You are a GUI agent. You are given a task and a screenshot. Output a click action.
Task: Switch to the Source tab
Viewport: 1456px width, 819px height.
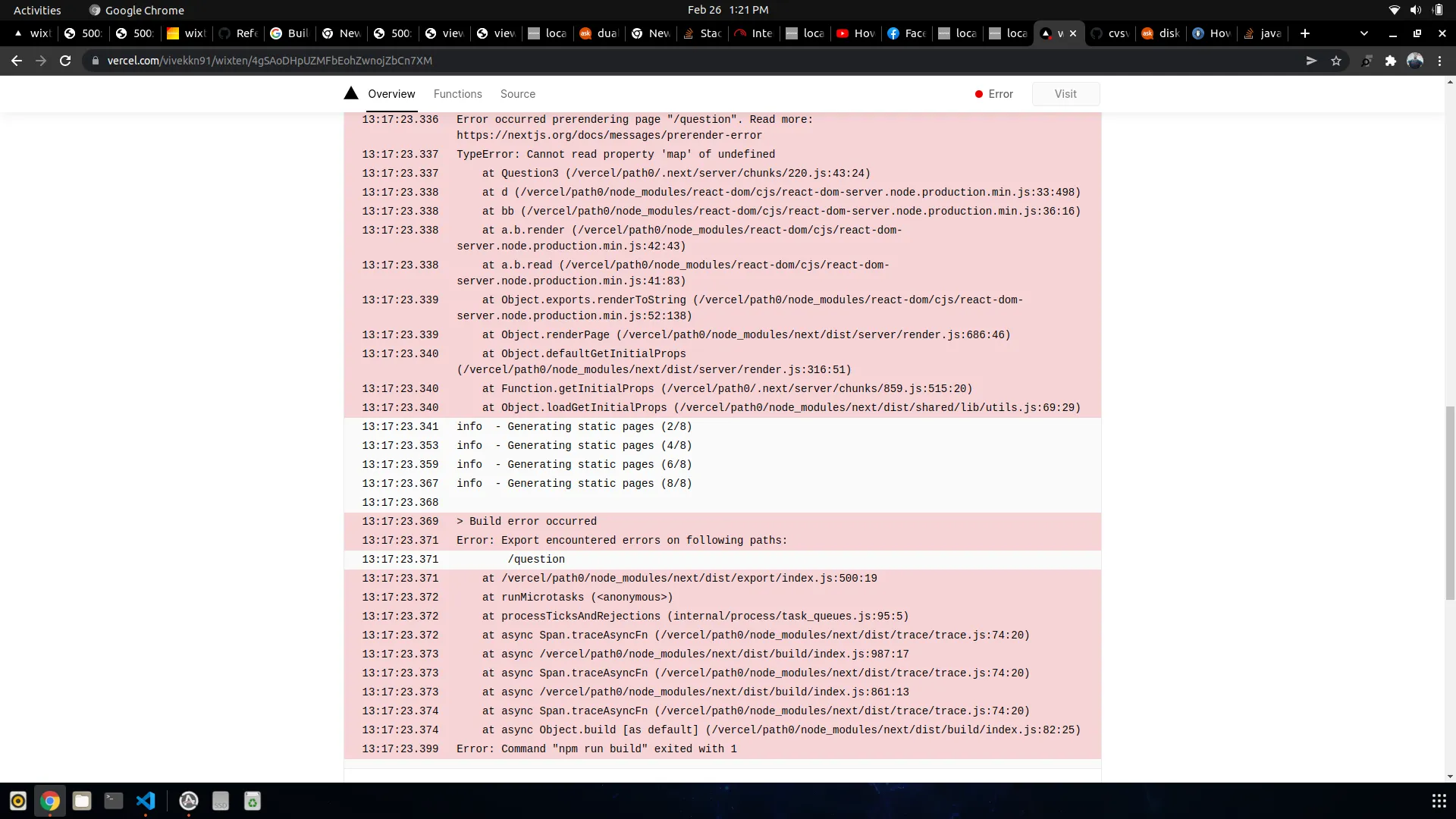[x=517, y=94]
